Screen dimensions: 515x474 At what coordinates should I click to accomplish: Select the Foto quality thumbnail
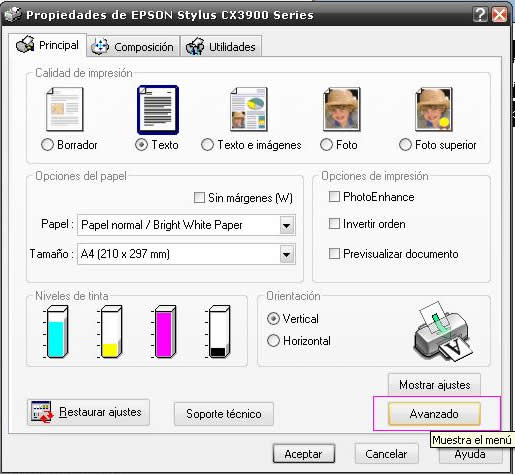coord(342,109)
